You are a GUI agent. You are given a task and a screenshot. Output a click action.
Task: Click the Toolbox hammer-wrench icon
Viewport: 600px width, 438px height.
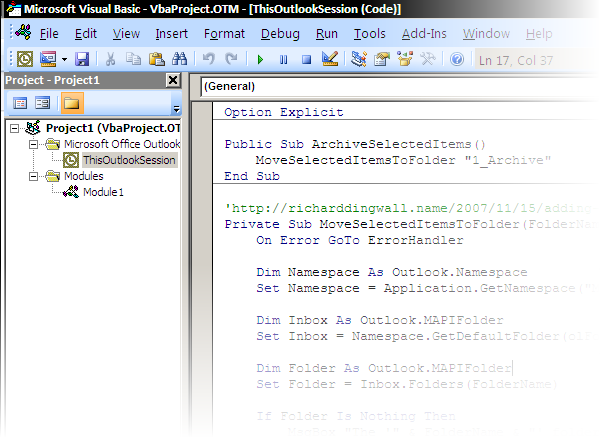[428, 59]
